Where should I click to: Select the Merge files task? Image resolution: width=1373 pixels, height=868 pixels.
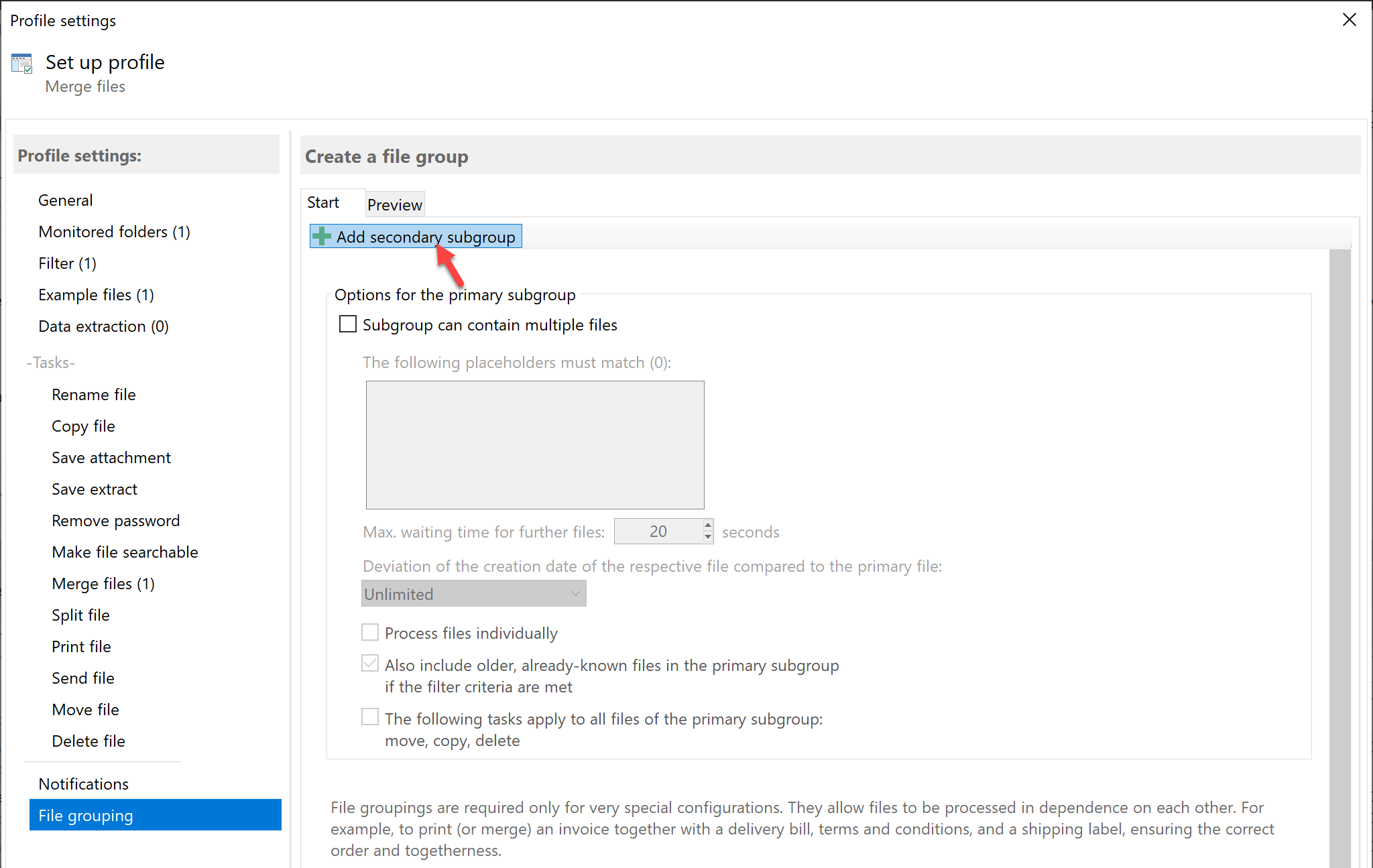(x=103, y=583)
